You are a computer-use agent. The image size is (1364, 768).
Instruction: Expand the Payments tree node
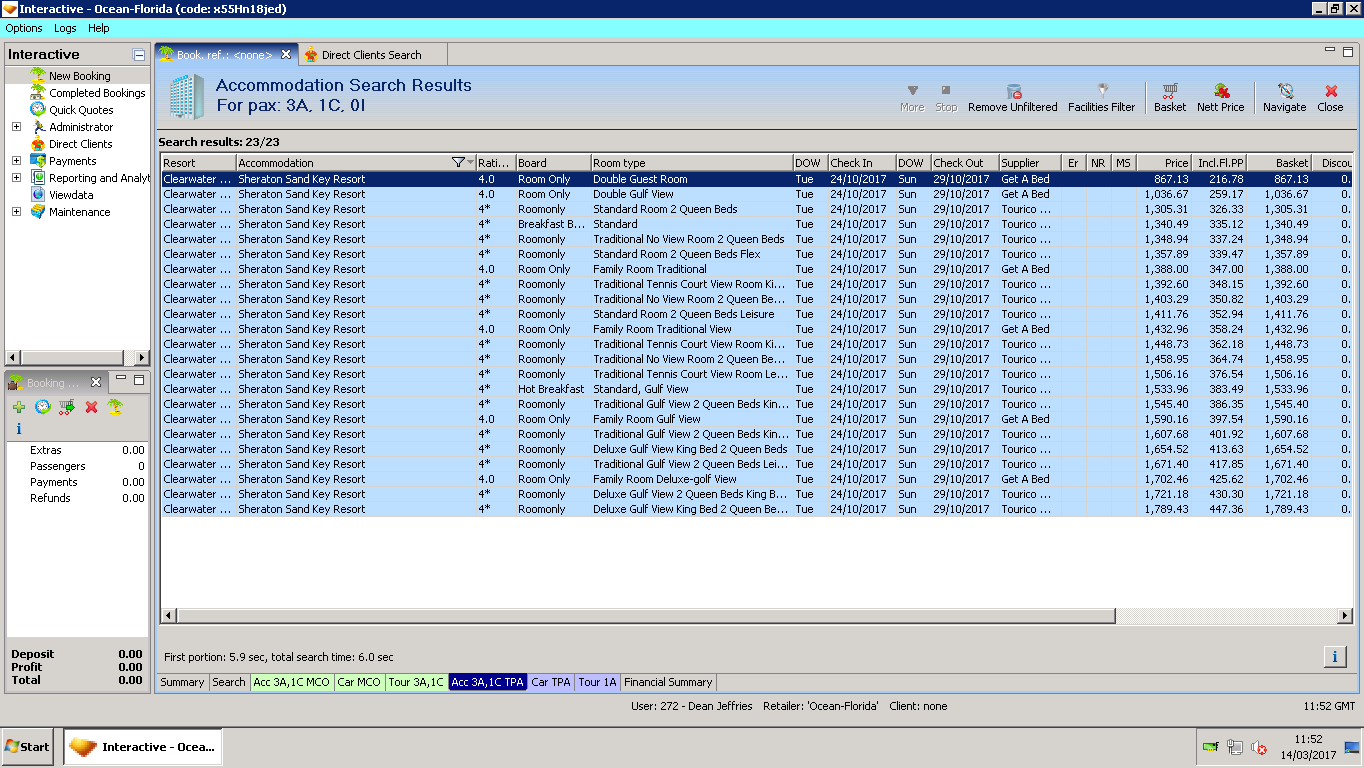[16, 161]
